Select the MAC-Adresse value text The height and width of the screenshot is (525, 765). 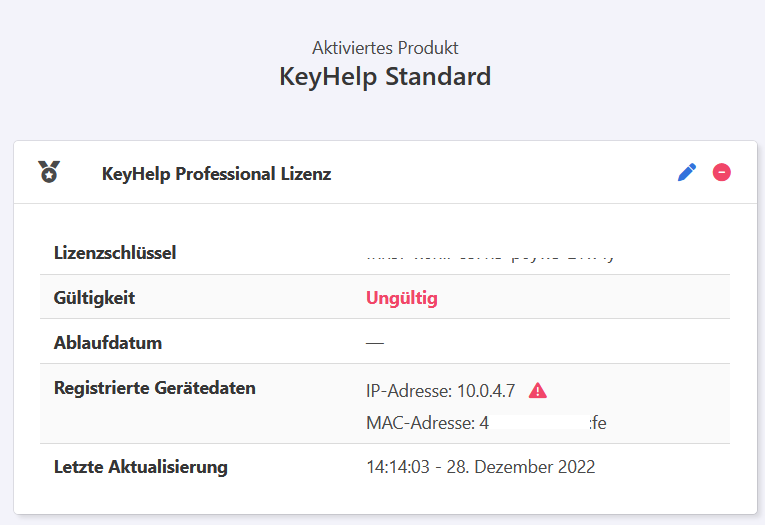tap(486, 423)
